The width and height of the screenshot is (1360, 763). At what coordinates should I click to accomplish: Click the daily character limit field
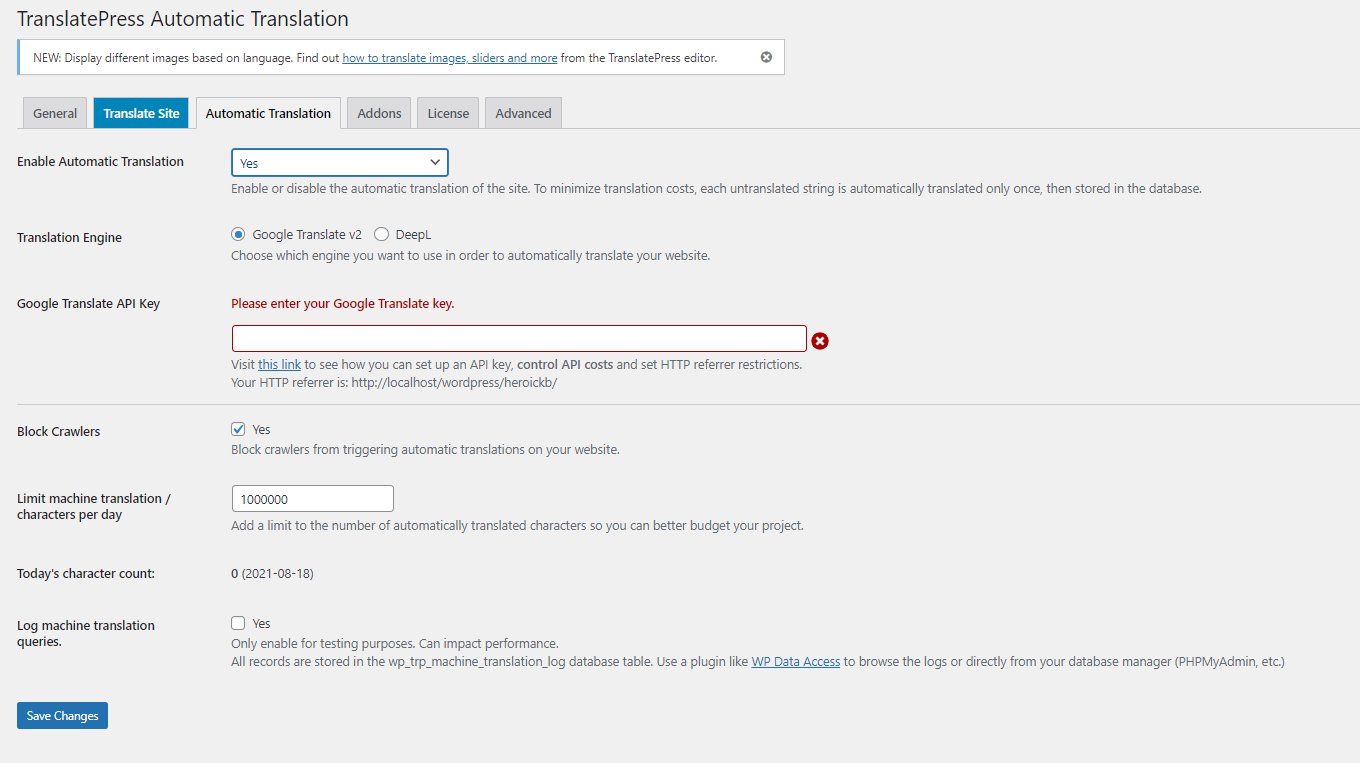point(312,497)
